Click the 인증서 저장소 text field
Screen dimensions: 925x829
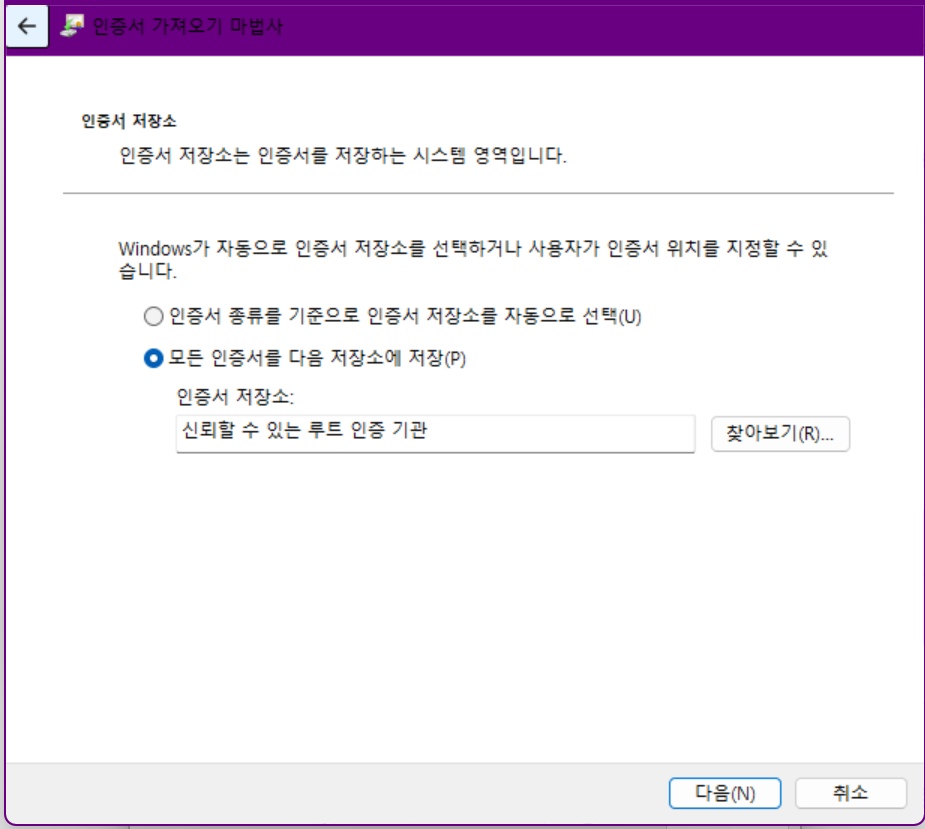point(435,434)
